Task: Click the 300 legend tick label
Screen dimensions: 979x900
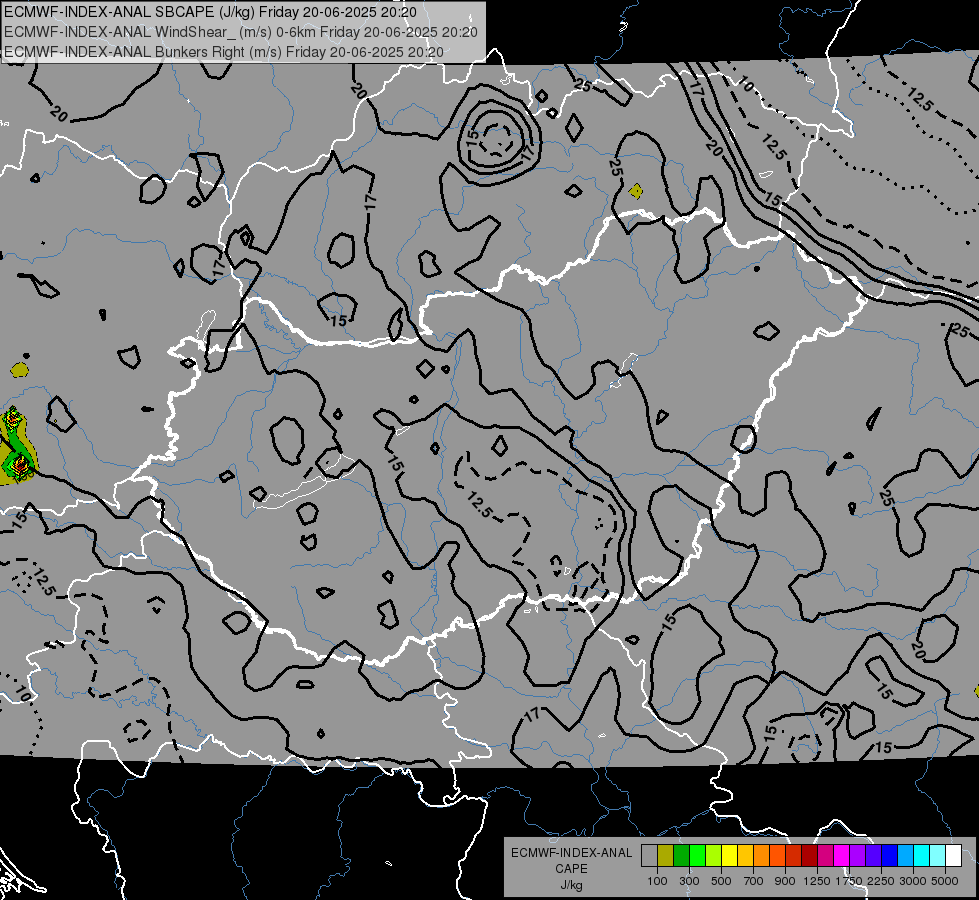Action: [689, 881]
